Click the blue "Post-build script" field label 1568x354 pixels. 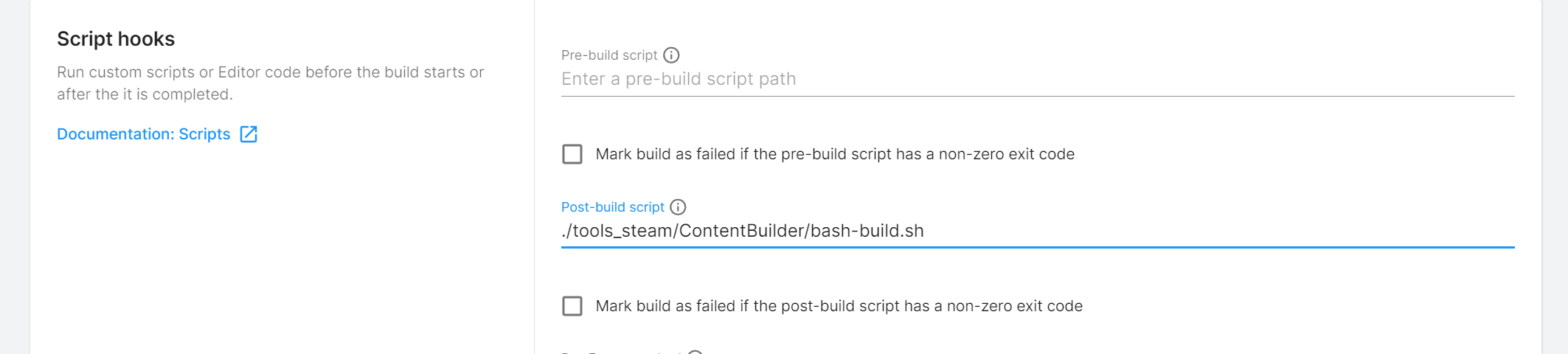point(612,207)
